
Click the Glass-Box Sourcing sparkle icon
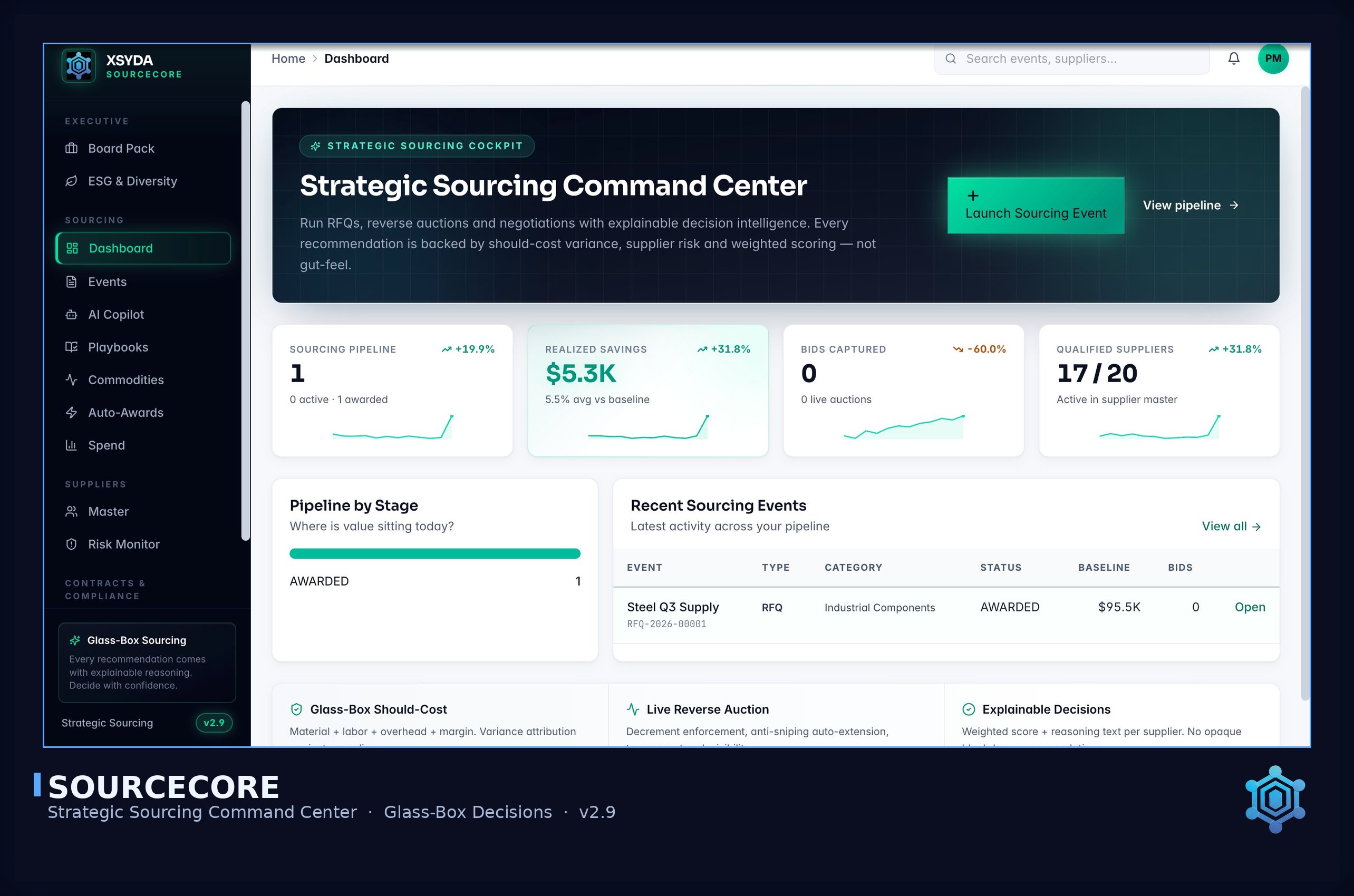(x=75, y=640)
